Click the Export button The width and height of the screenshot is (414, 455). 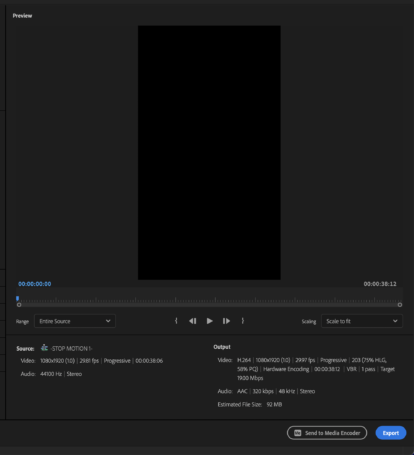391,433
